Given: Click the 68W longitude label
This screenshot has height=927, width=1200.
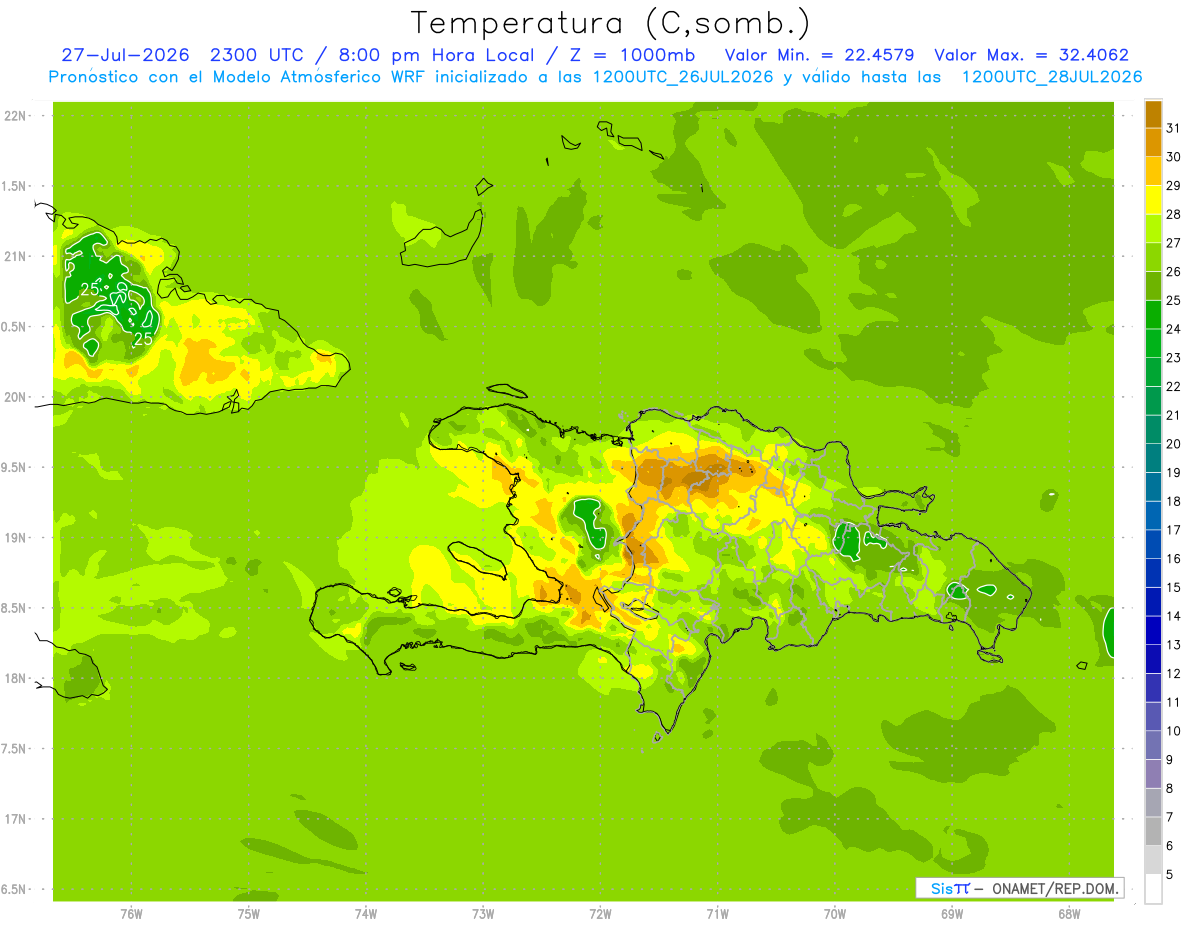Looking at the screenshot, I should (1069, 914).
